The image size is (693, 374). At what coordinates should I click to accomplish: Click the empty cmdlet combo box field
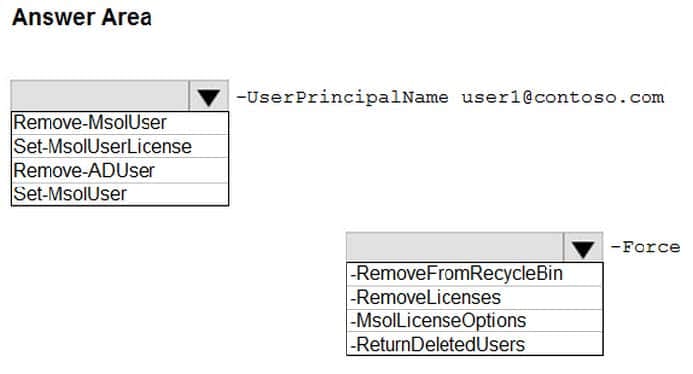coord(100,96)
